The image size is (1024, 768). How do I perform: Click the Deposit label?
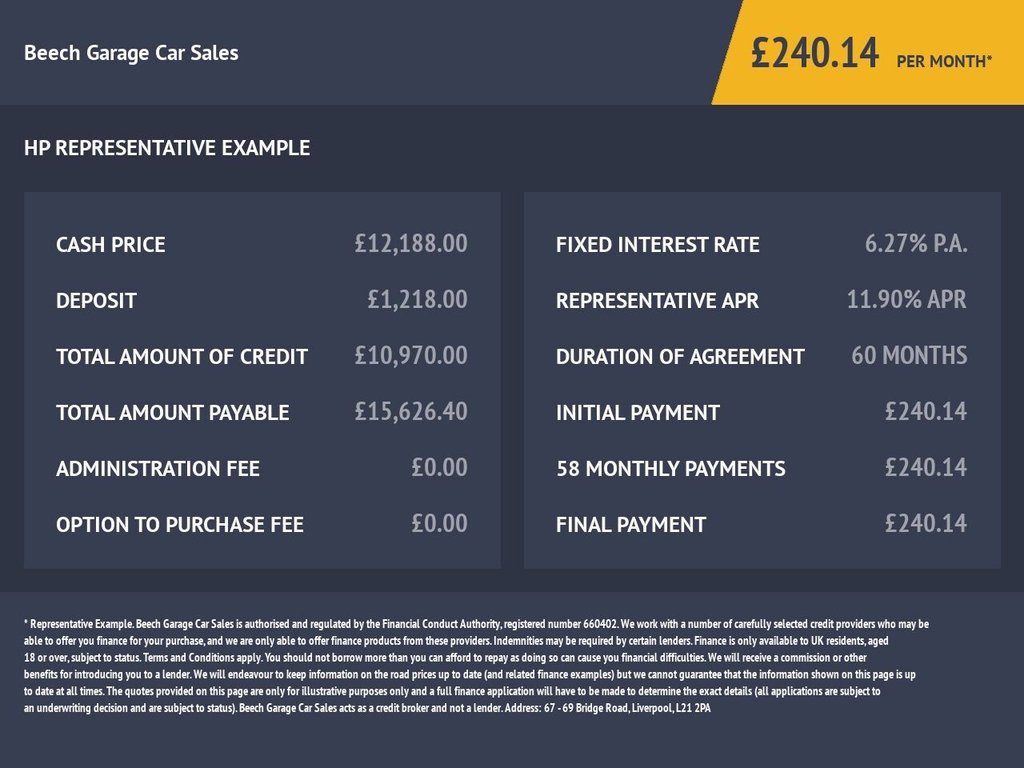pos(96,300)
